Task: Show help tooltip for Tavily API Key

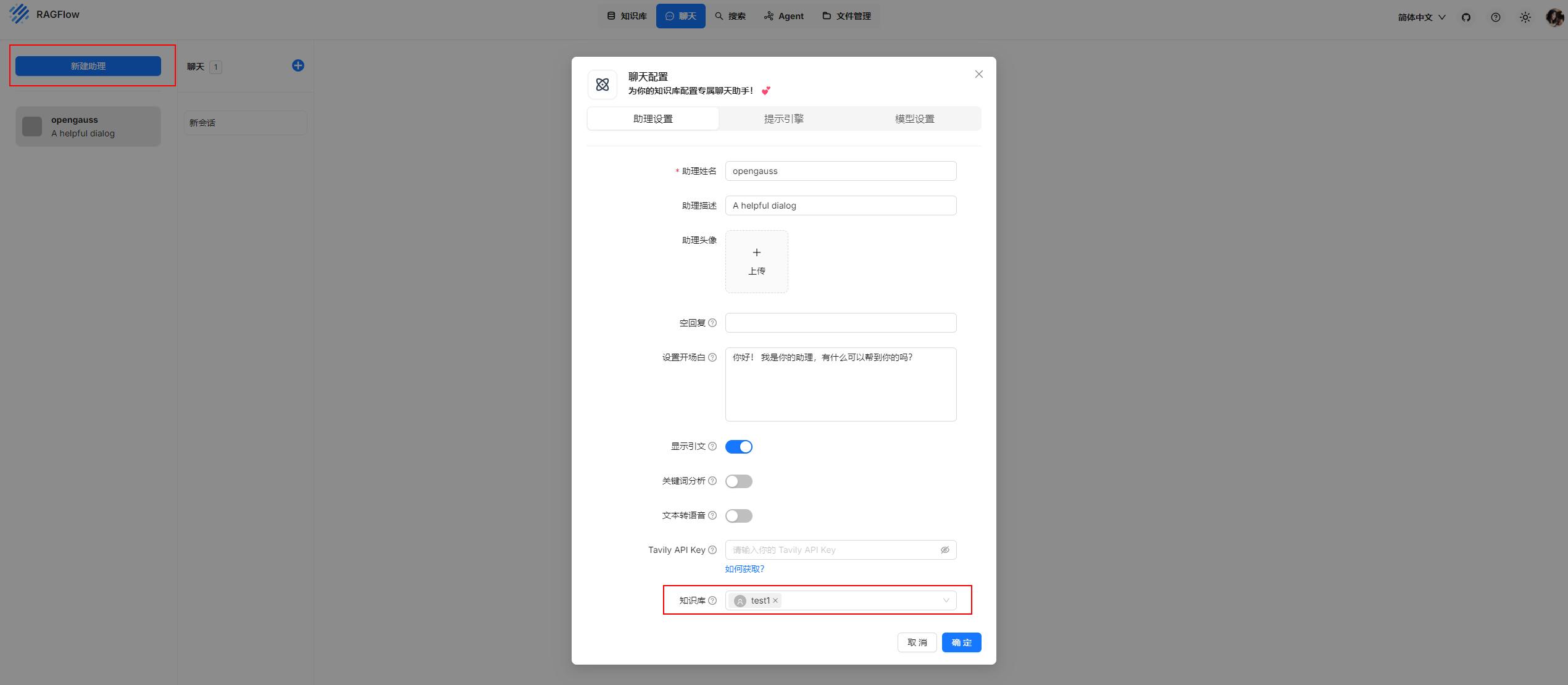Action: coord(712,550)
